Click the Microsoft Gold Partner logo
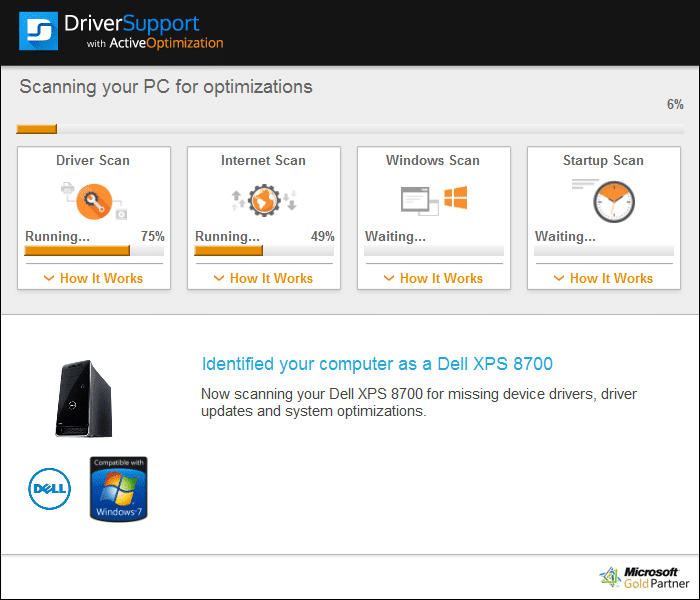This screenshot has width=700, height=600. coord(645,578)
